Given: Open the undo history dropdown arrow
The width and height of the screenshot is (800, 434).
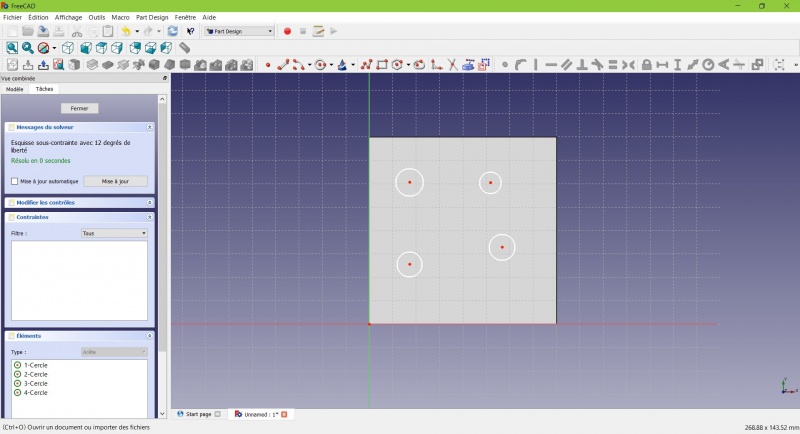Looking at the screenshot, I should [137, 31].
